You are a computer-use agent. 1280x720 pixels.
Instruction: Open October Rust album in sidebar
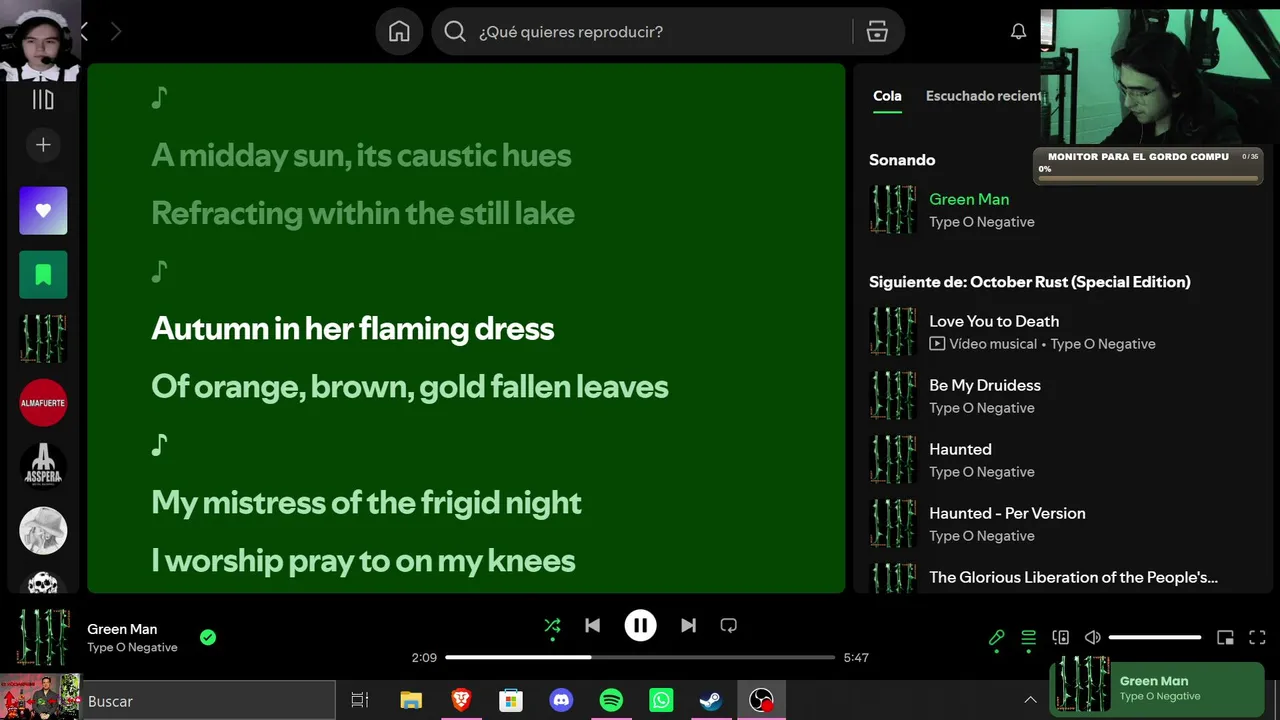[x=43, y=339]
